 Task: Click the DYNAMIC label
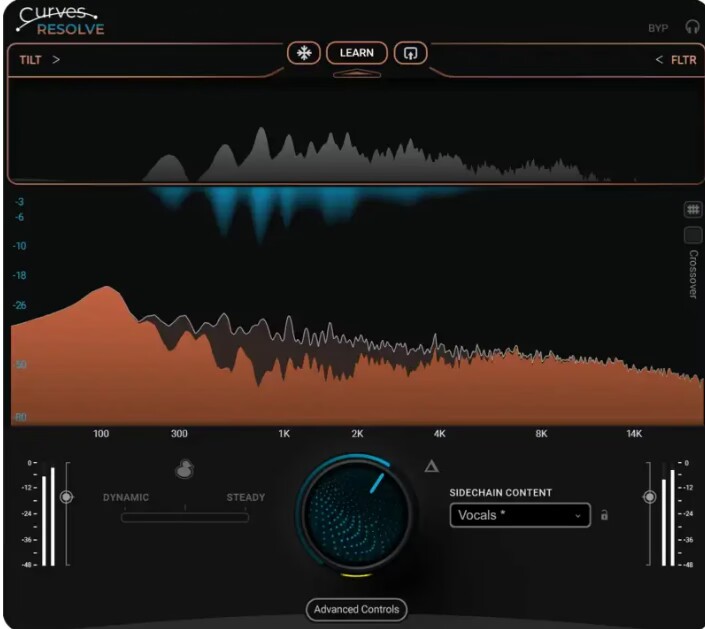(126, 497)
